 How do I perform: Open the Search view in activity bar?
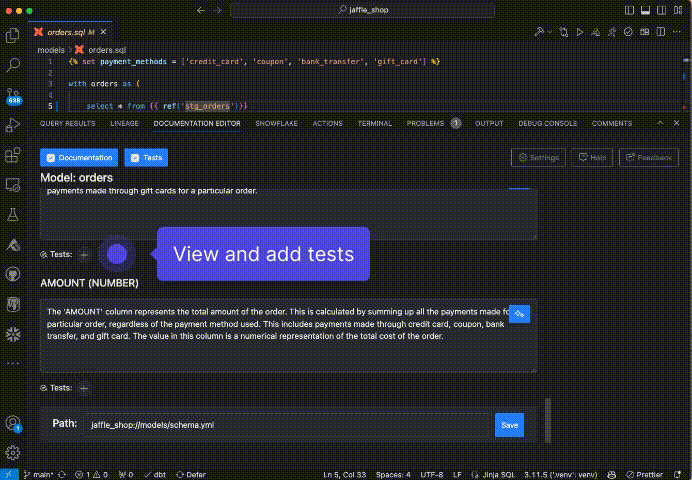coord(13,66)
